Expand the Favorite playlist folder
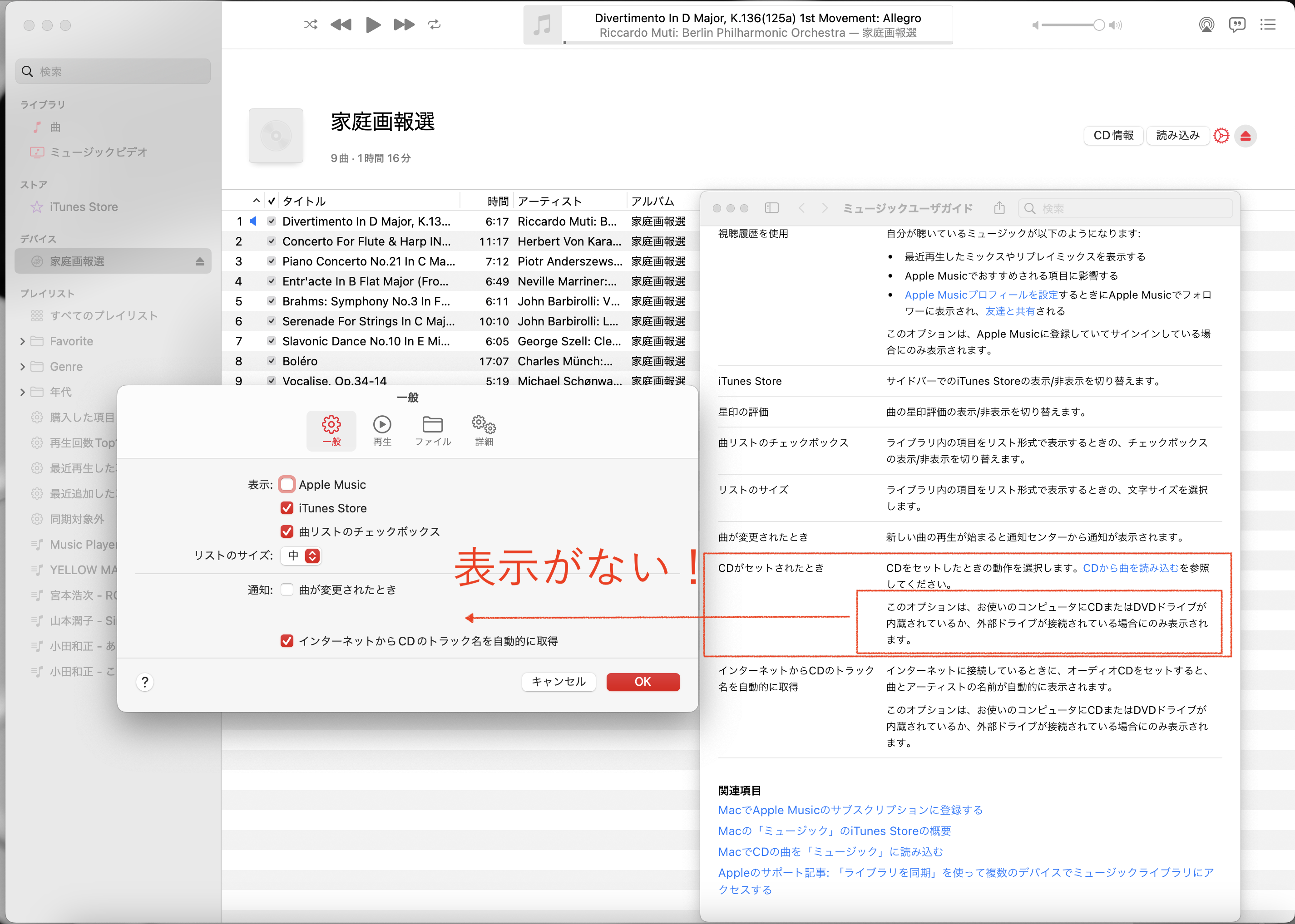 click(x=22, y=341)
